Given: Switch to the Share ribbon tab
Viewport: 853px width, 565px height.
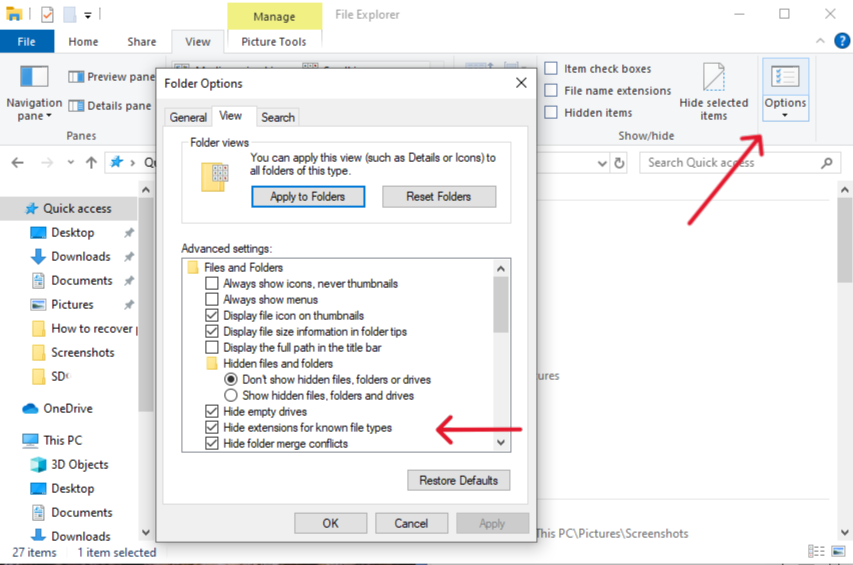Looking at the screenshot, I should (x=141, y=41).
